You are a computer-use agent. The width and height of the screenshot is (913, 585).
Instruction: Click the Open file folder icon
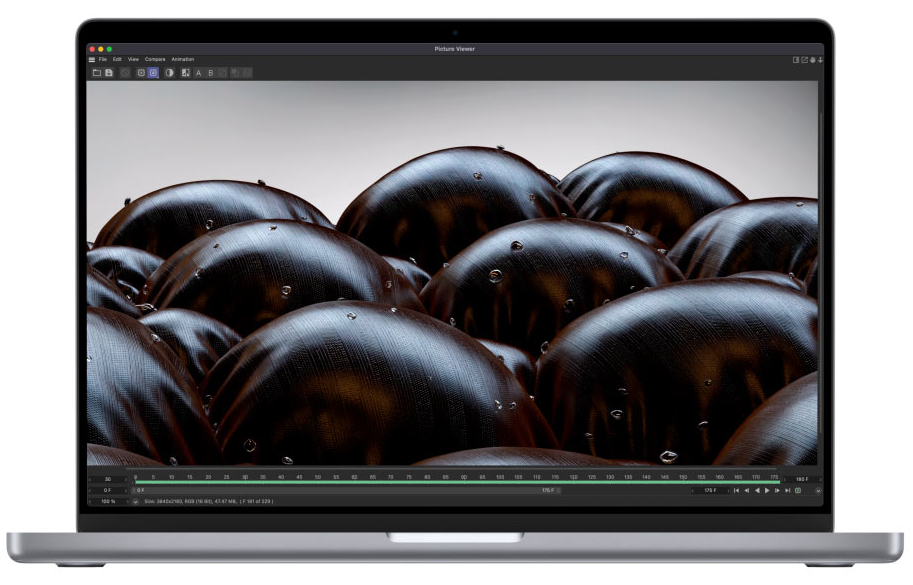click(x=97, y=73)
